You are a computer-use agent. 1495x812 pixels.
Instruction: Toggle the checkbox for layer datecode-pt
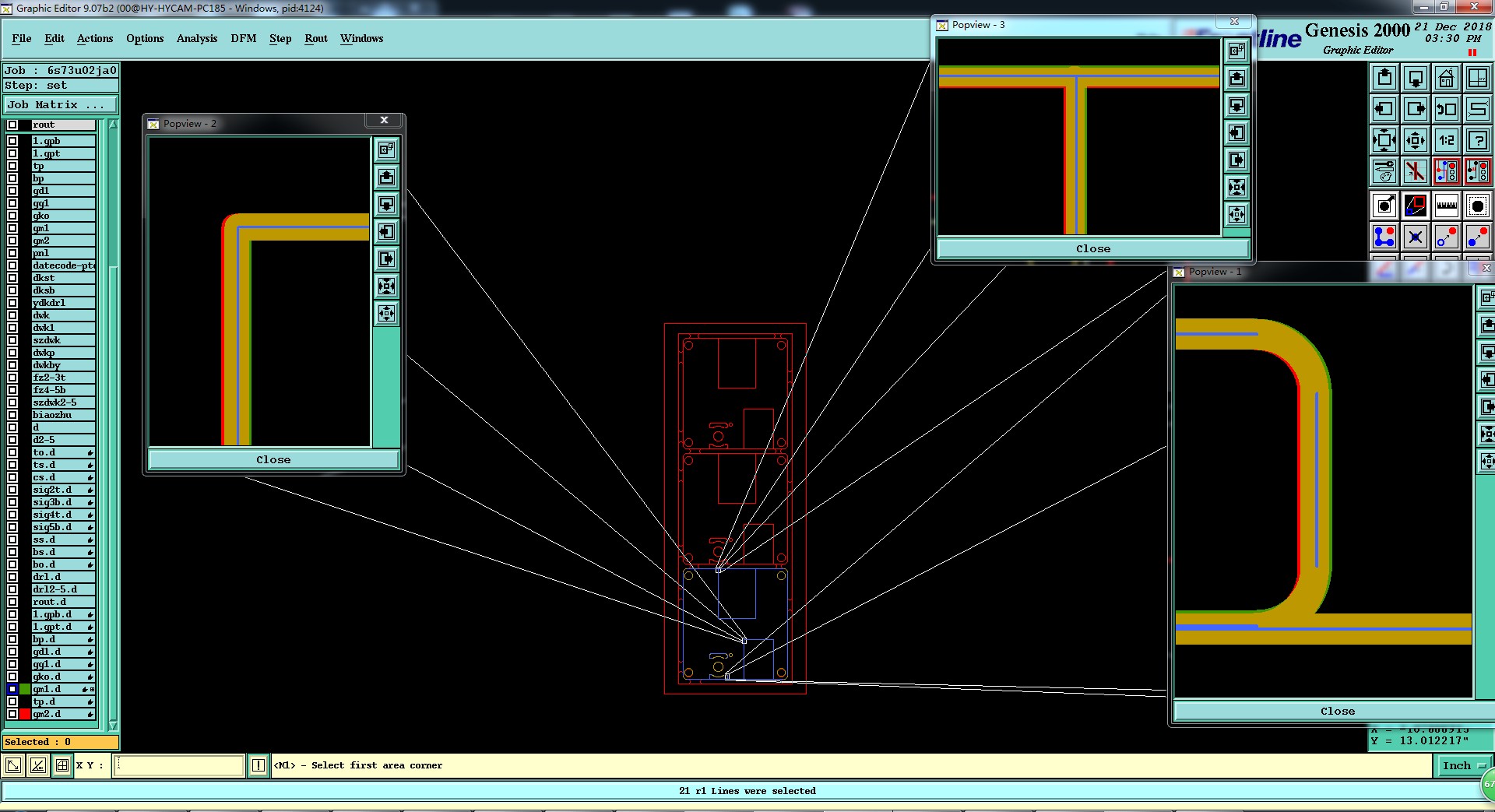click(x=12, y=265)
